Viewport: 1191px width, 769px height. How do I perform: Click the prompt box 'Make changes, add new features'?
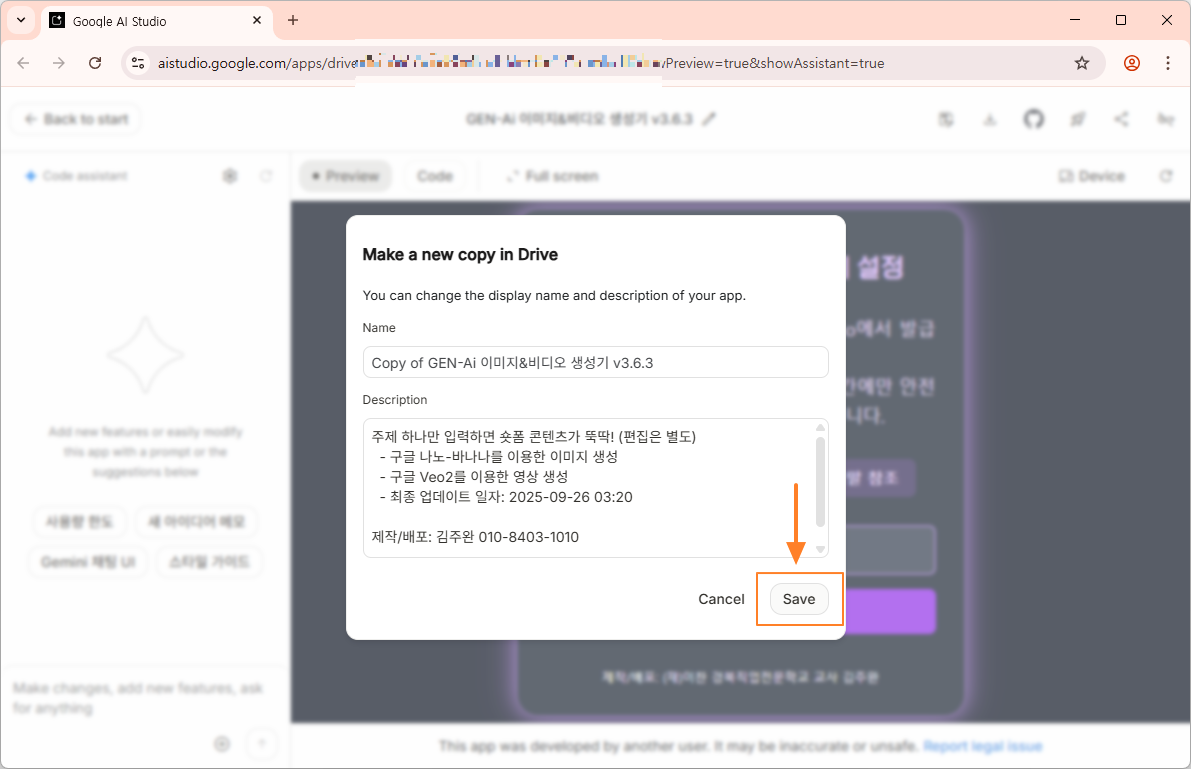click(x=138, y=698)
